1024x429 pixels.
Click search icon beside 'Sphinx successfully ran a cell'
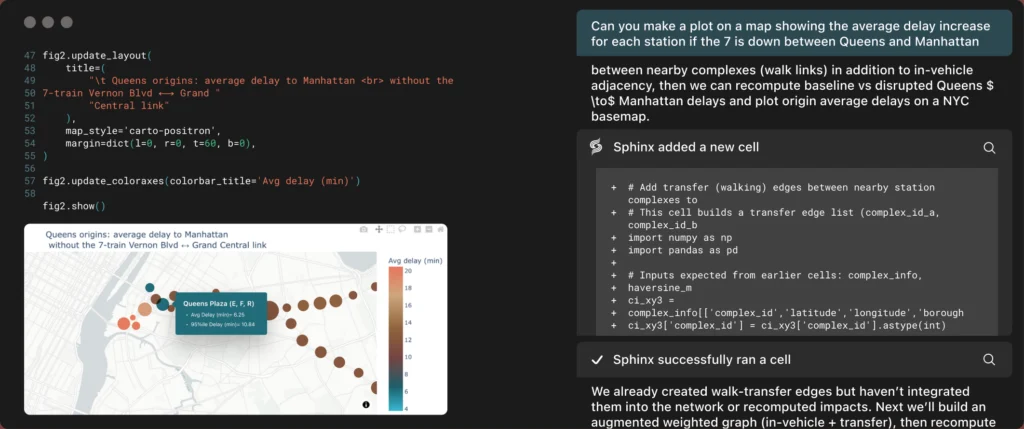pos(989,359)
